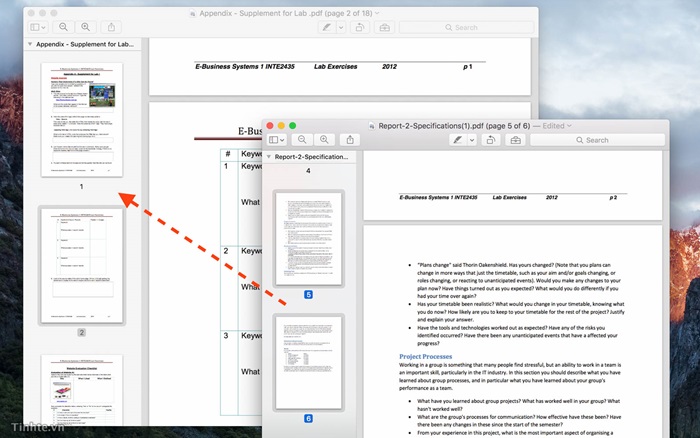Select page 3 thumbnail in Appendix sidebar
This screenshot has height=438, width=700.
(82, 390)
